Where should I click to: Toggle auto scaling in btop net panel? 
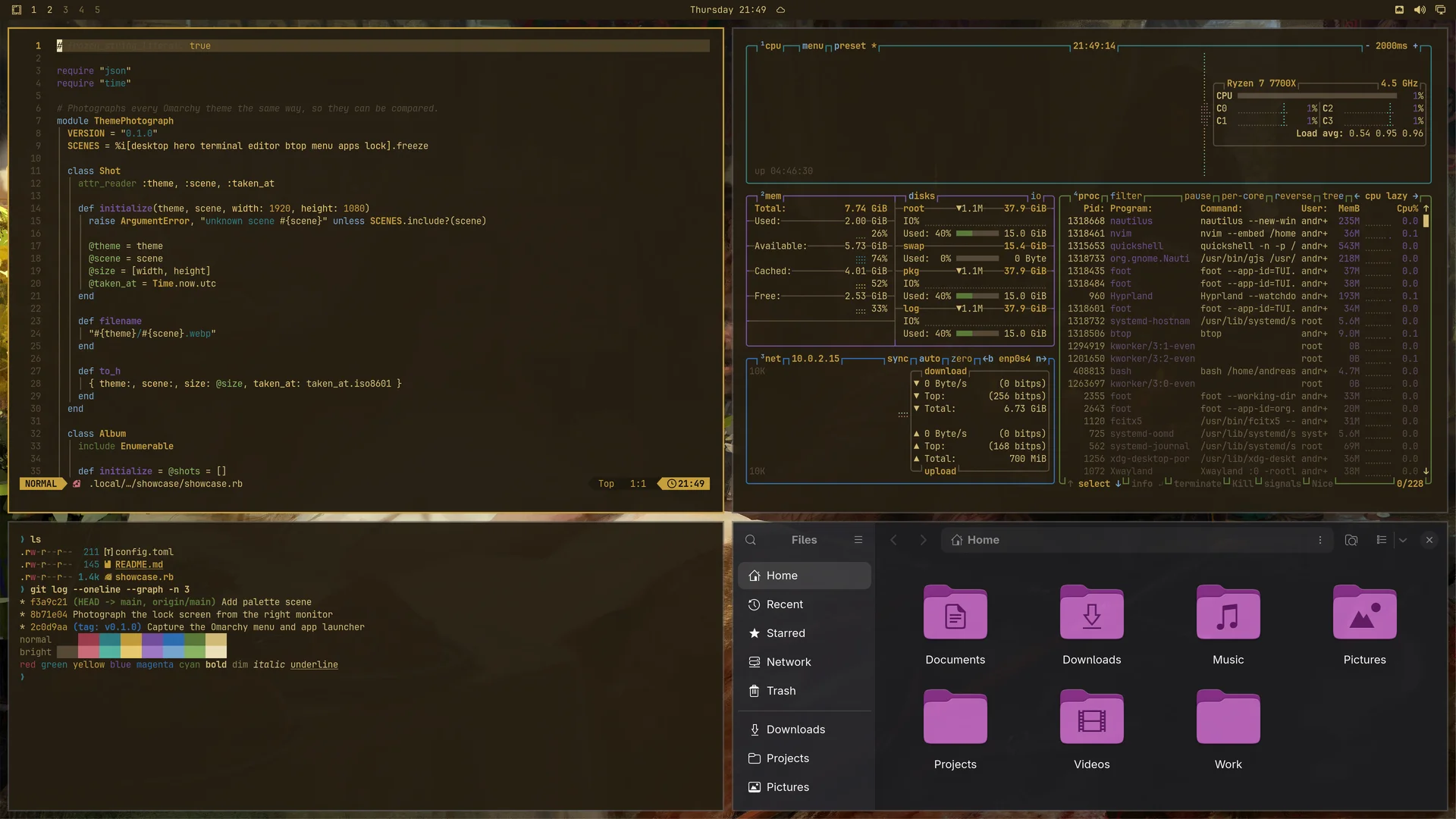[x=930, y=359]
